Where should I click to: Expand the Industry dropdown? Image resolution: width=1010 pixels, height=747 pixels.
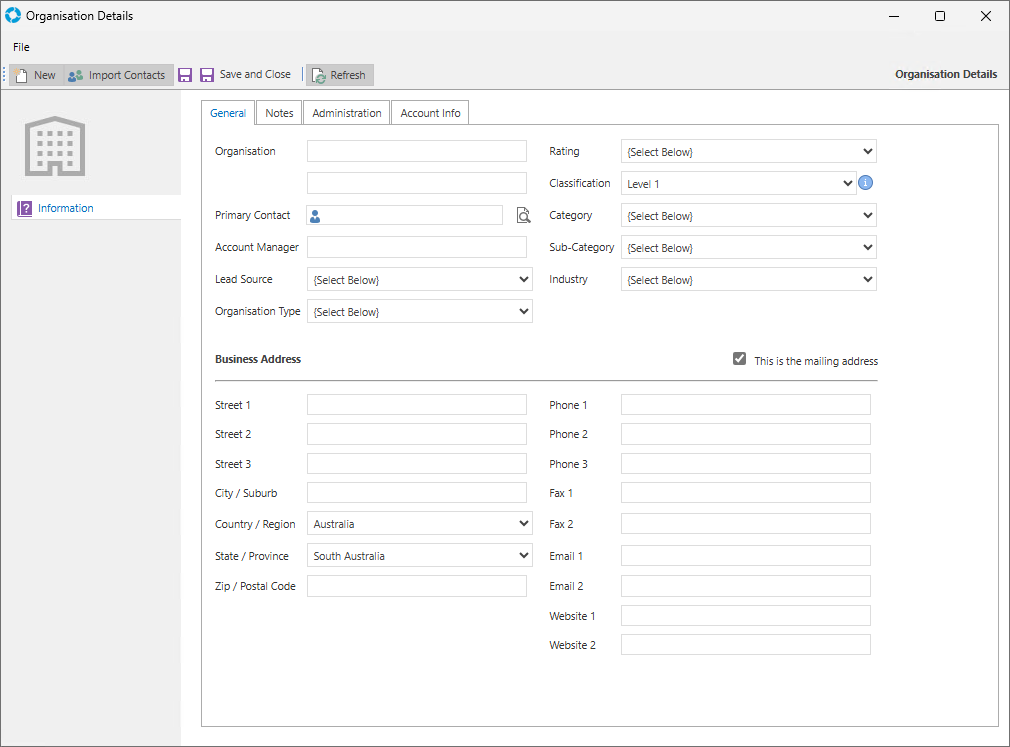748,280
